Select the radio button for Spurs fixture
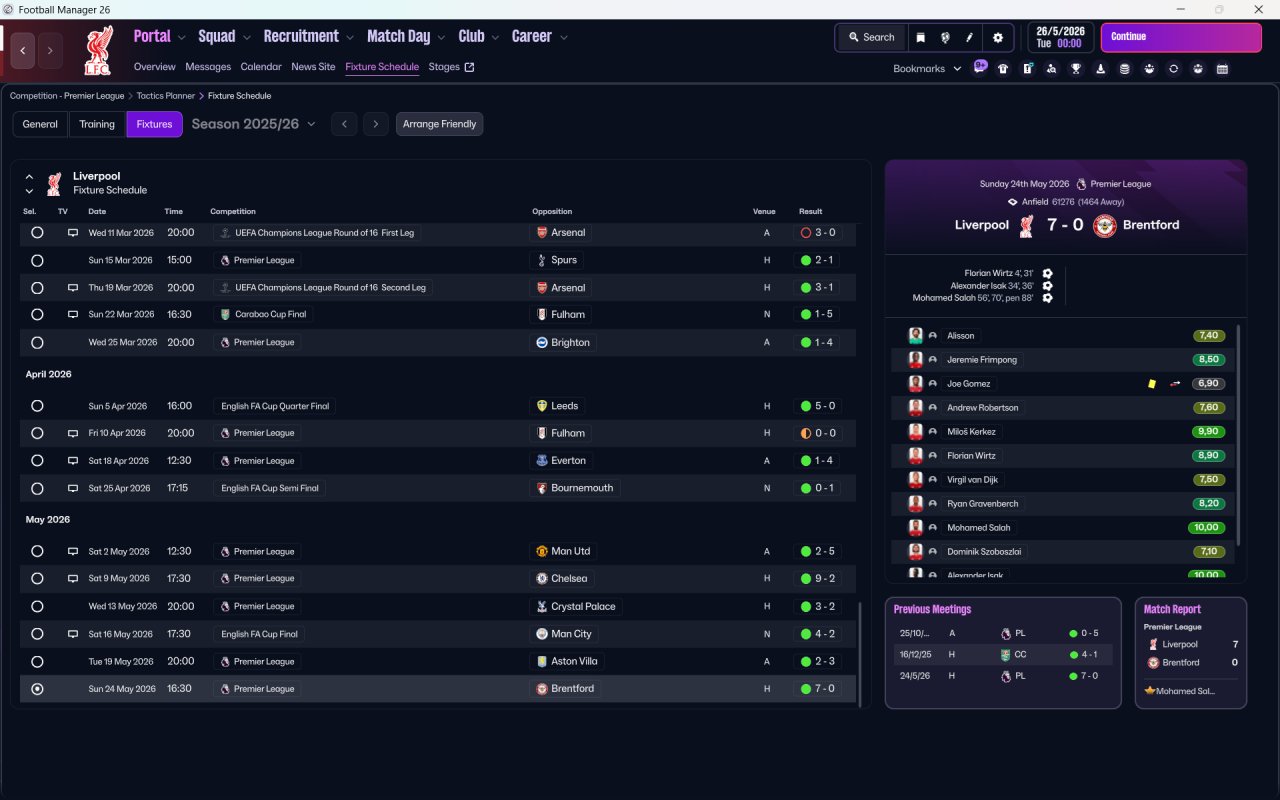The width and height of the screenshot is (1280, 800). click(37, 260)
